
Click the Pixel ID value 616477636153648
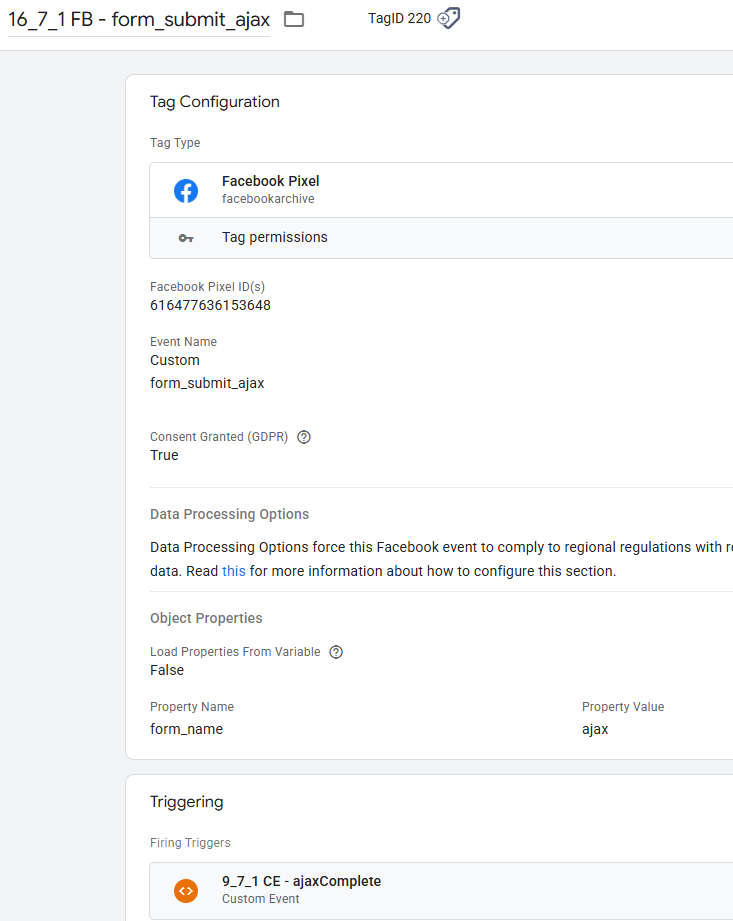coord(210,306)
